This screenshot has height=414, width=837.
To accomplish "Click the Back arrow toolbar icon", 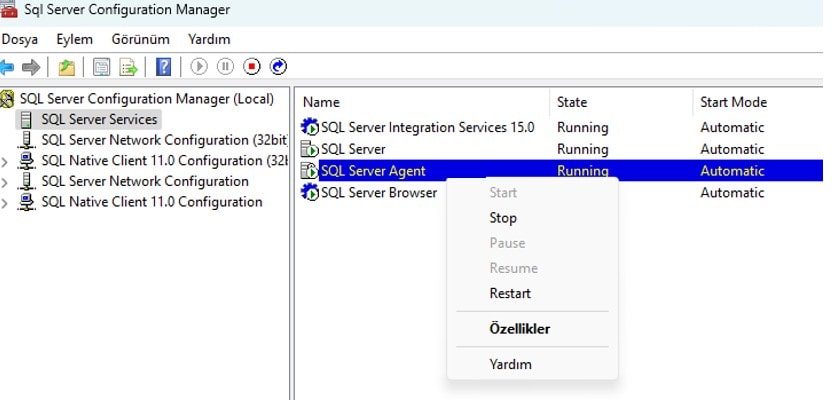I will coord(6,67).
